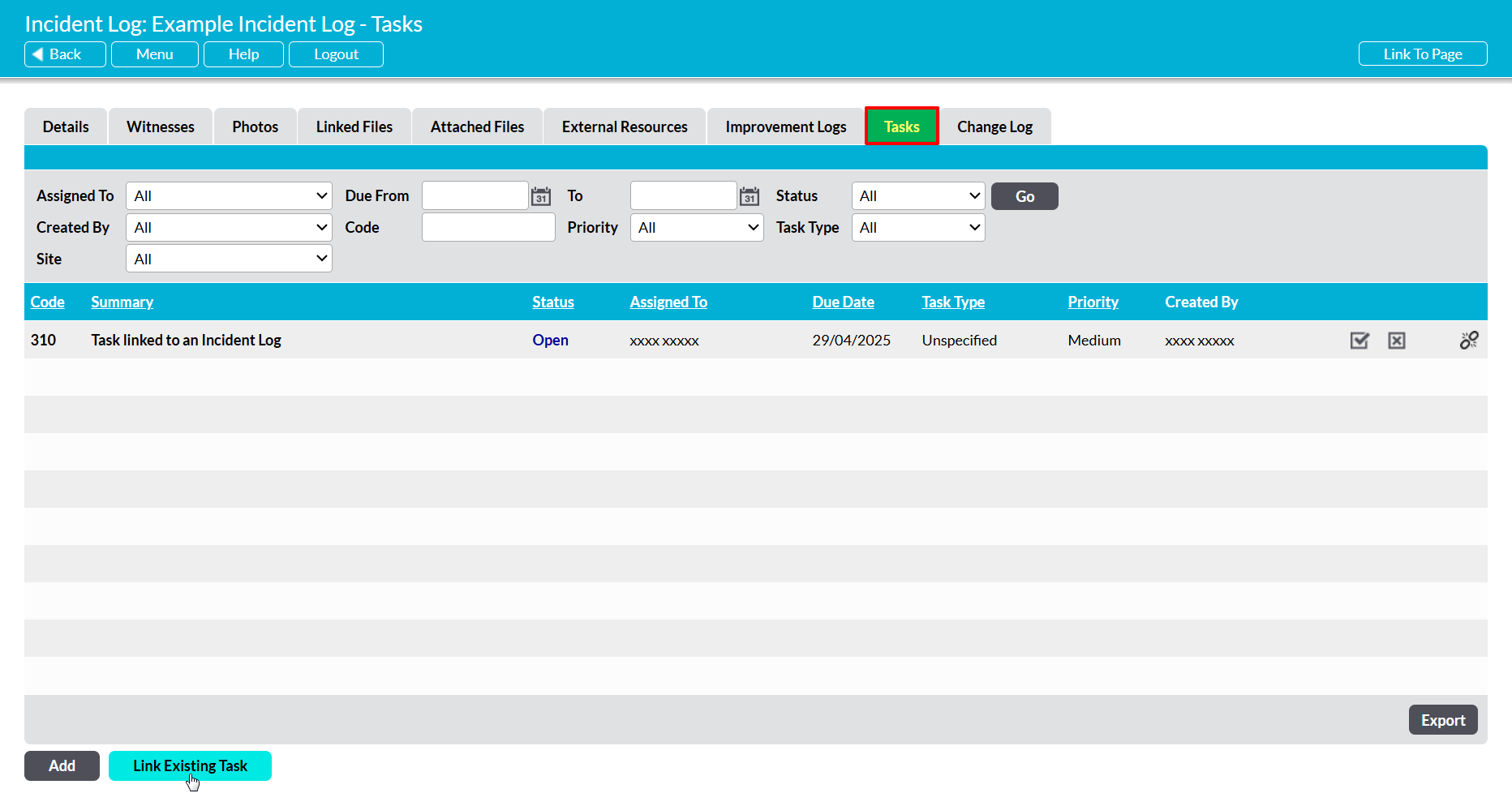The image size is (1512, 806).
Task: Click the delete X icon for task 310
Action: pyautogui.click(x=1396, y=341)
